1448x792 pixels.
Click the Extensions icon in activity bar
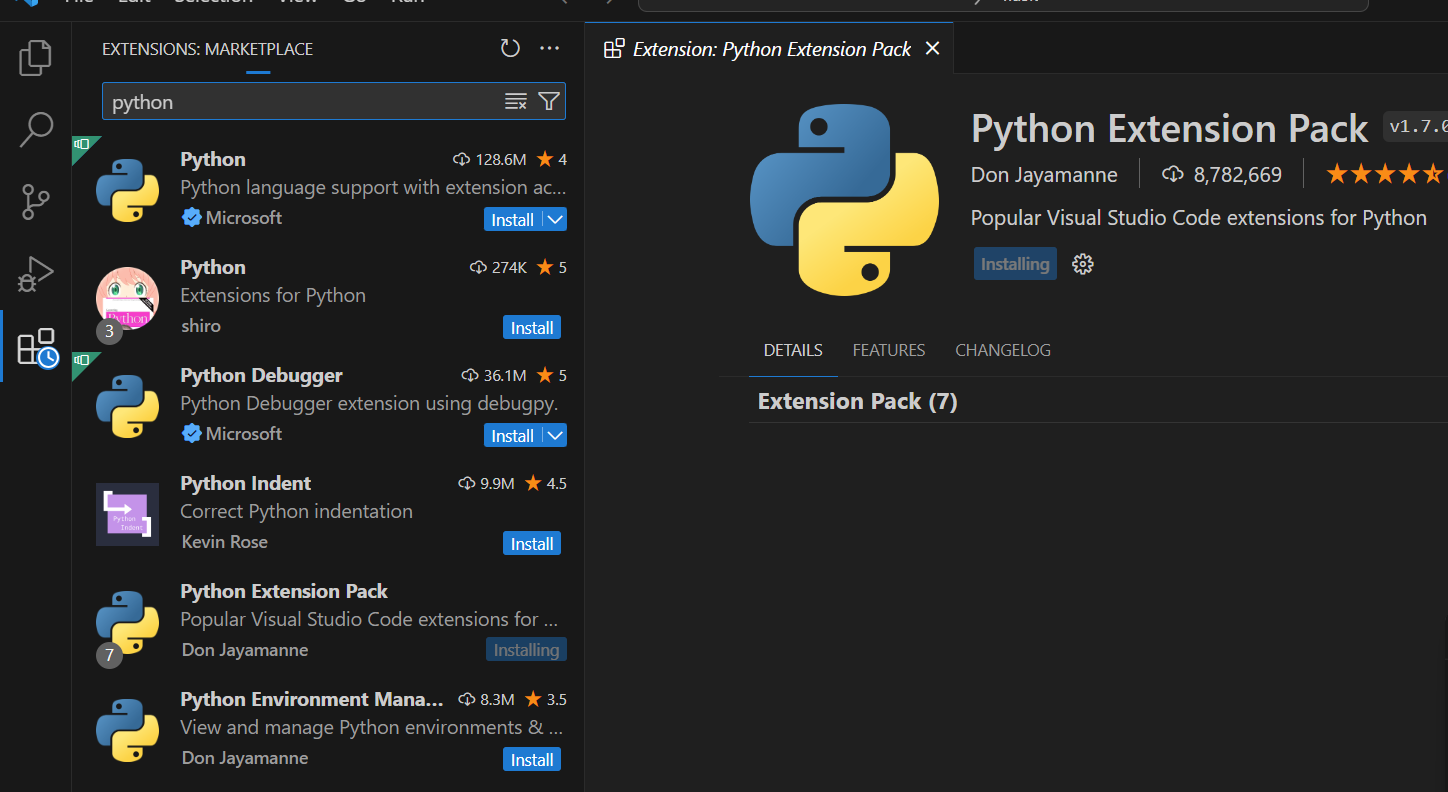(36, 347)
